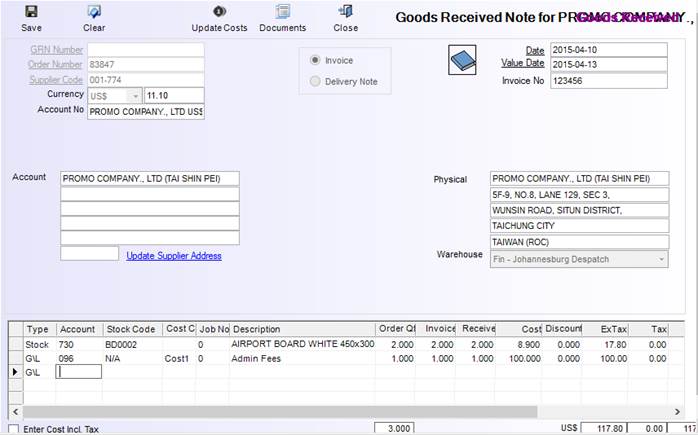Screen dimensions: 698x435
Task: Click the Update Costs icon
Action: 219,12
